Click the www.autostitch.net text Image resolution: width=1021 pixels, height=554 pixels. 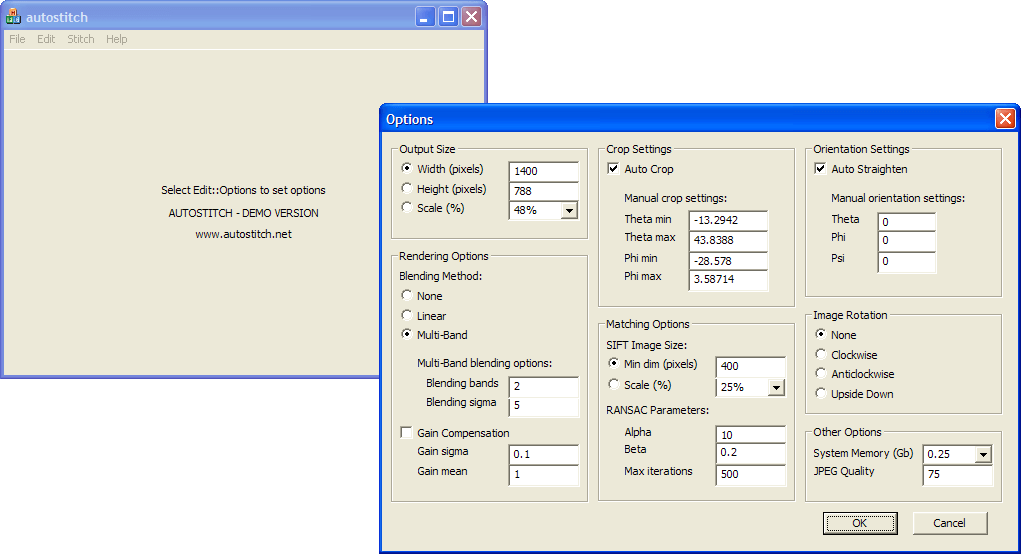tap(244, 234)
